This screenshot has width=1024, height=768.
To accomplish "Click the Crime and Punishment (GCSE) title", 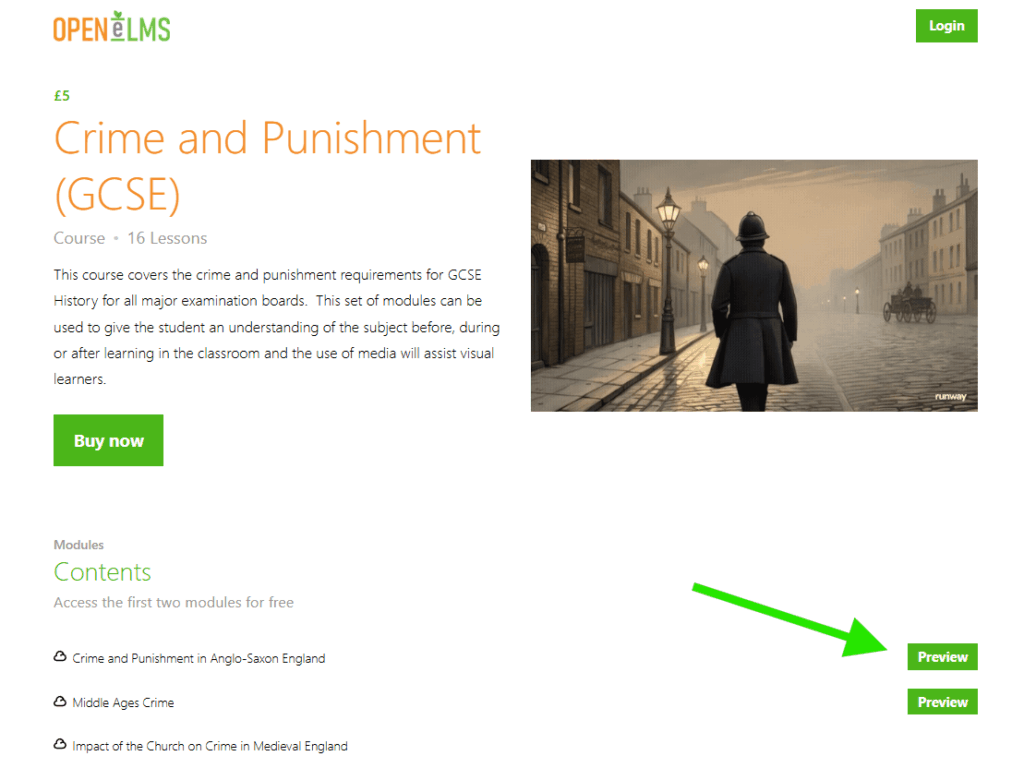I will click(x=267, y=166).
